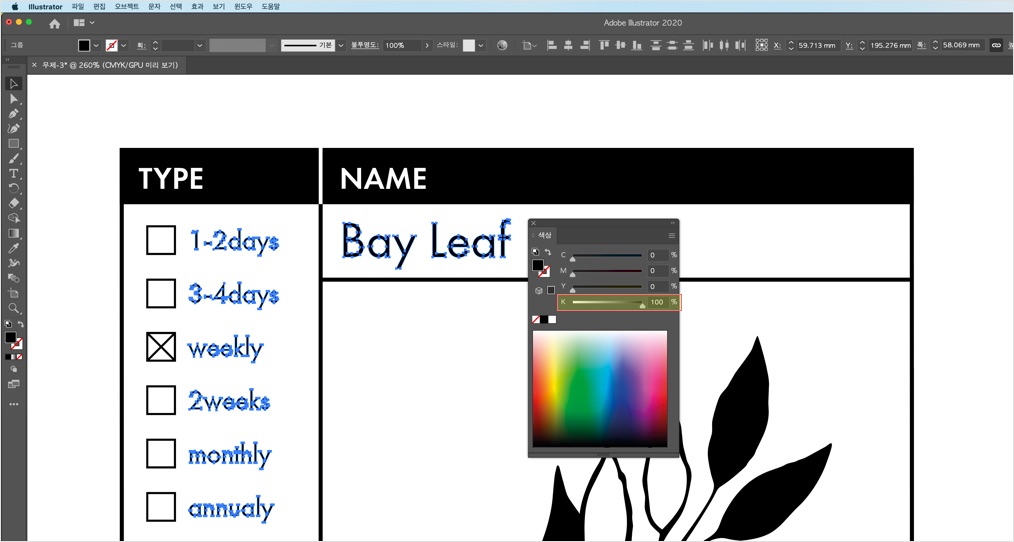Click the 획 stroke label link

pyautogui.click(x=141, y=45)
